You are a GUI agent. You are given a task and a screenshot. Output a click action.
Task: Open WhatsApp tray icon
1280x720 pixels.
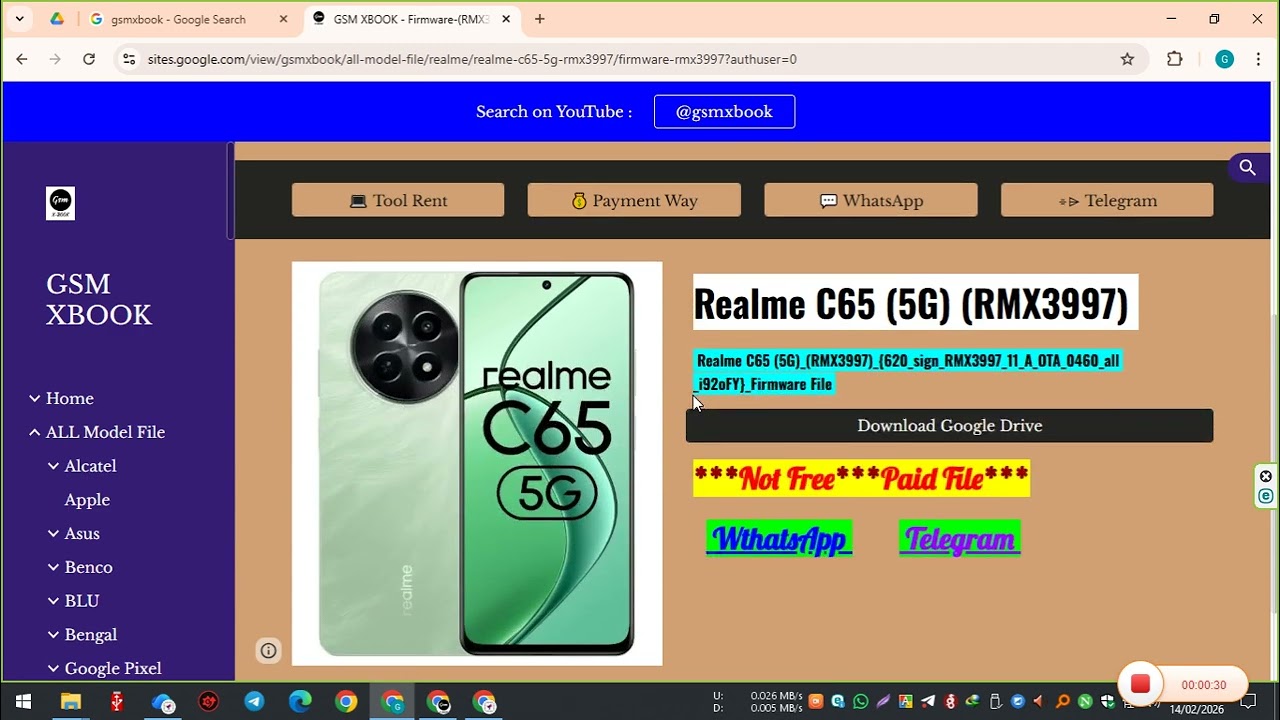(x=860, y=702)
